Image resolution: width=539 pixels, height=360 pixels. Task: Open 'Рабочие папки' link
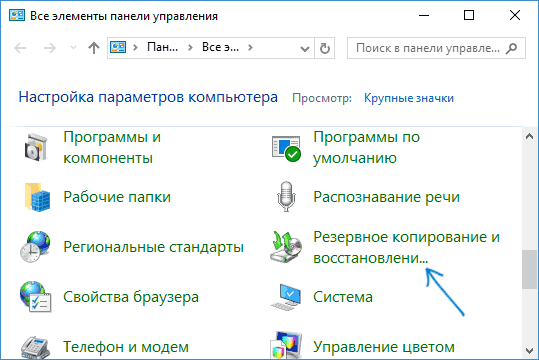pos(117,197)
